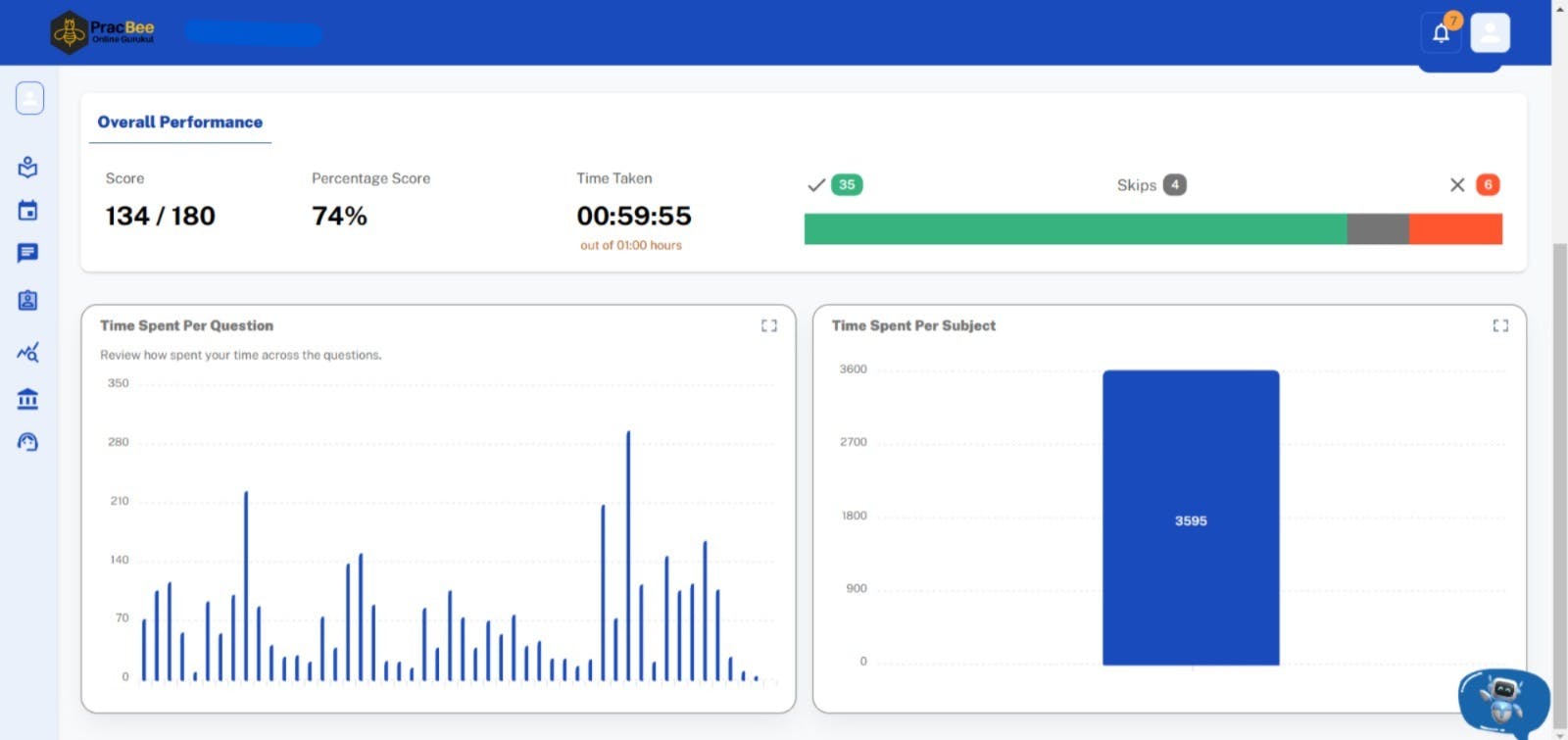Screen dimensions: 1568x740
Task: Open the calendar sidebar icon
Action: click(27, 211)
